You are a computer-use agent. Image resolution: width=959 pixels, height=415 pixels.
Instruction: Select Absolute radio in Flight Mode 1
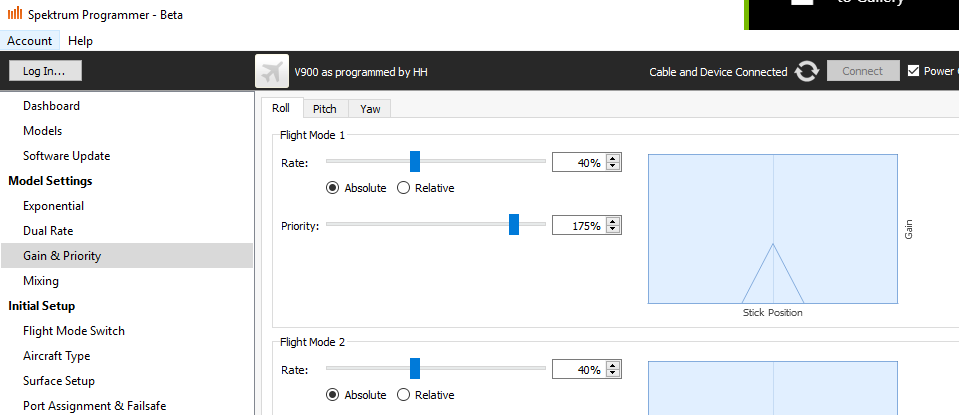pyautogui.click(x=332, y=188)
